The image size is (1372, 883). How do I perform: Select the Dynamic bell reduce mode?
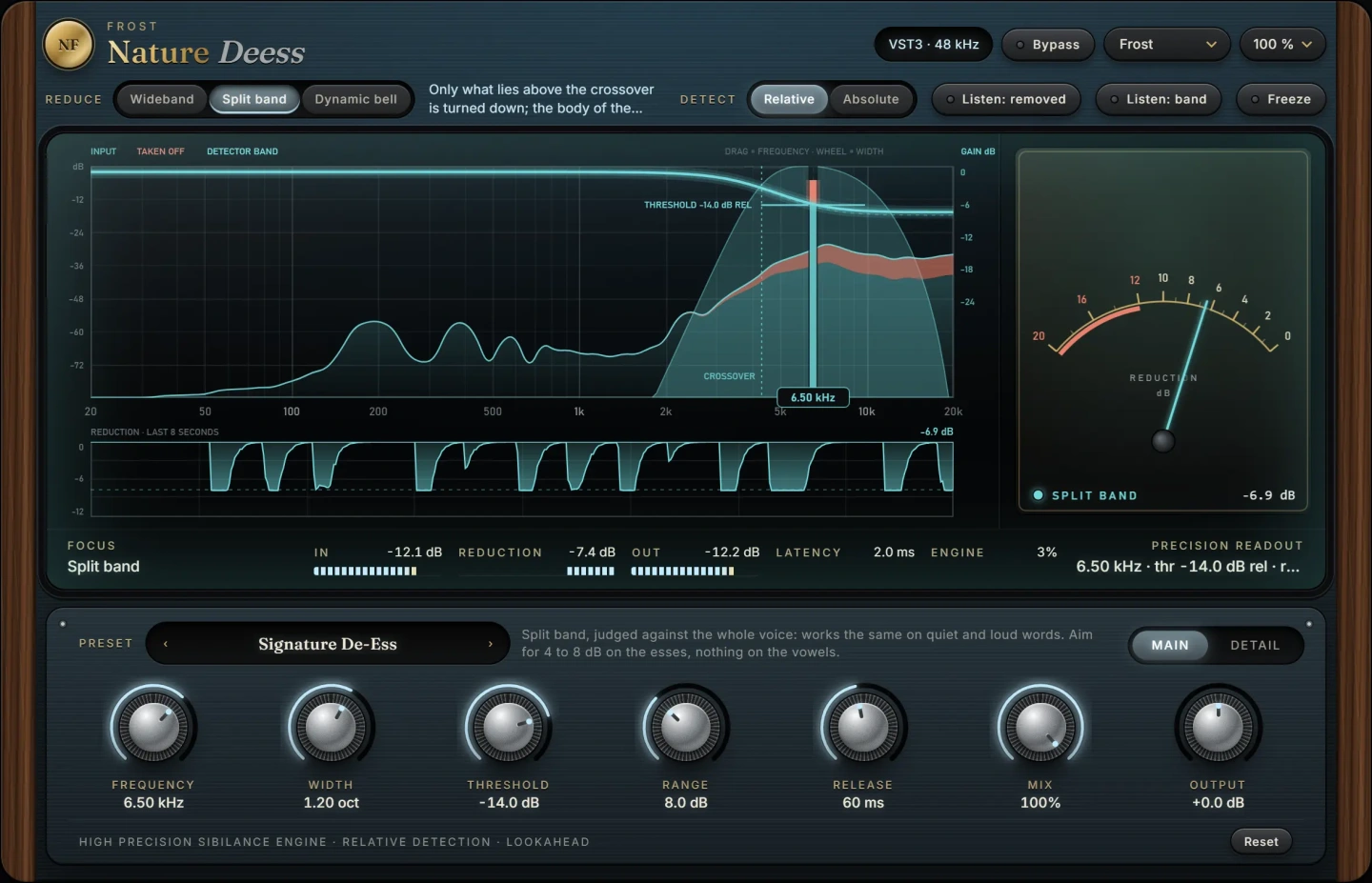[x=356, y=99]
